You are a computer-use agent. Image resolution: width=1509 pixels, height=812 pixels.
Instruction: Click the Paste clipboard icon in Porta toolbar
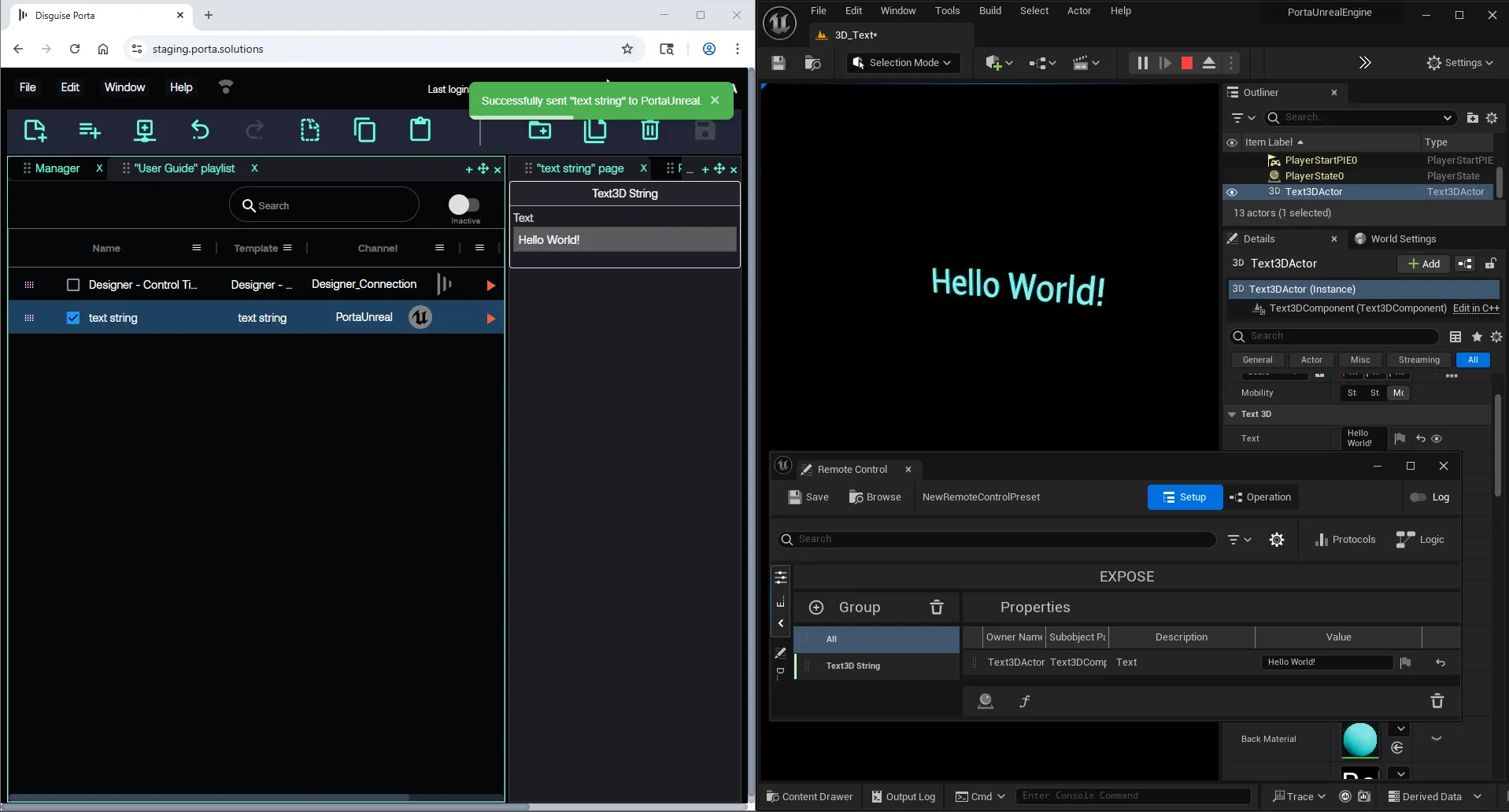(420, 130)
